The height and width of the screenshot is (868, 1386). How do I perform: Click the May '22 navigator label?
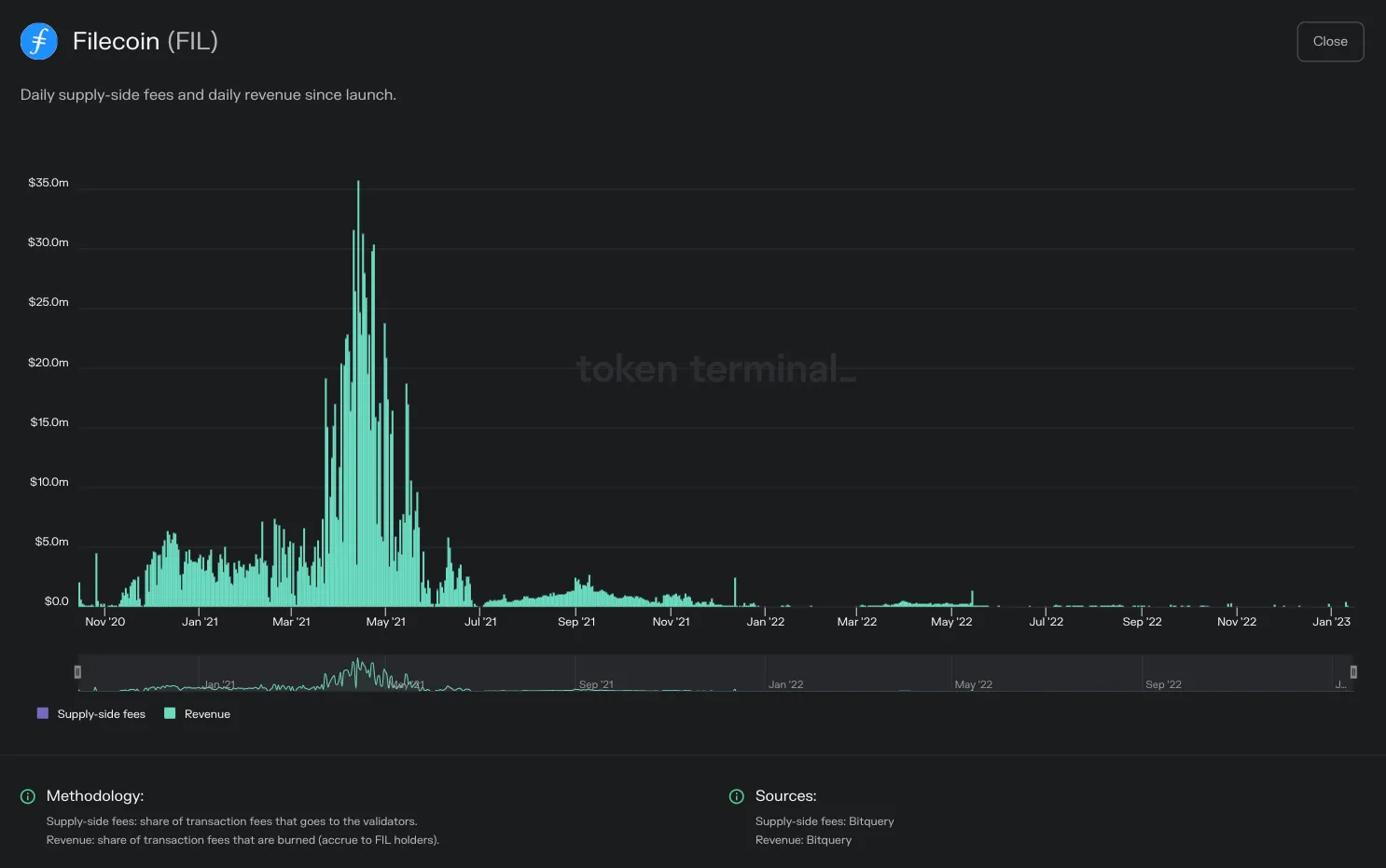pos(974,684)
